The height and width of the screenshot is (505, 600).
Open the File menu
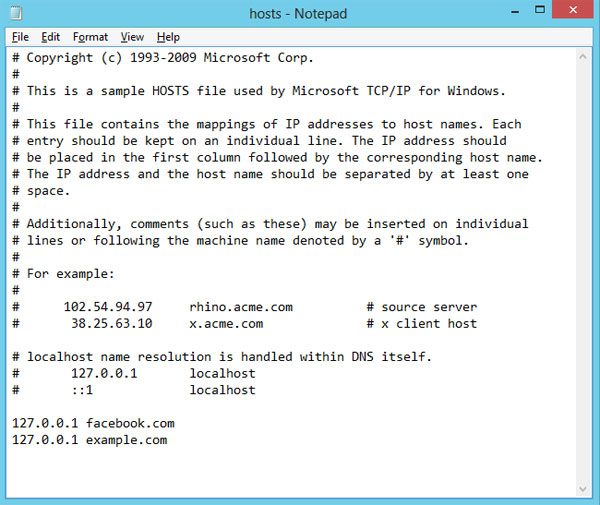21,37
